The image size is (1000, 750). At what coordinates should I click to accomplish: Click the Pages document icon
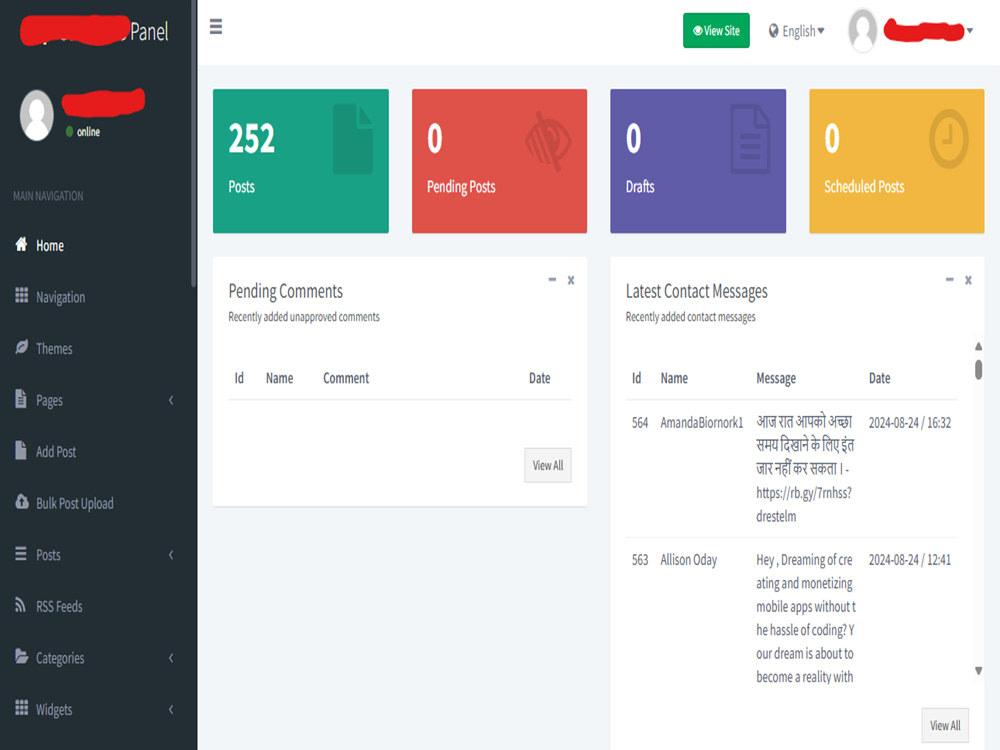coord(21,399)
